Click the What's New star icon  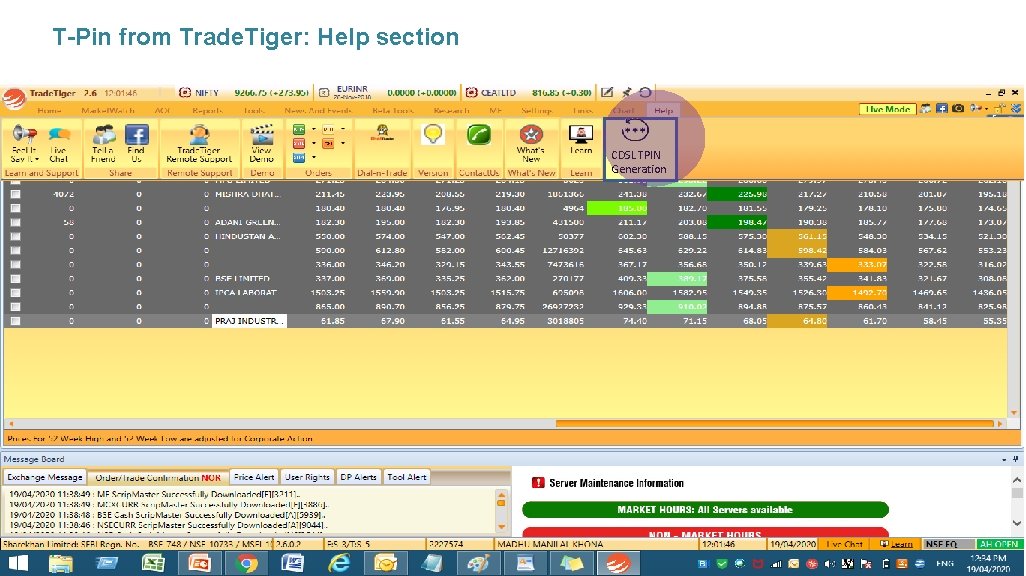(531, 134)
